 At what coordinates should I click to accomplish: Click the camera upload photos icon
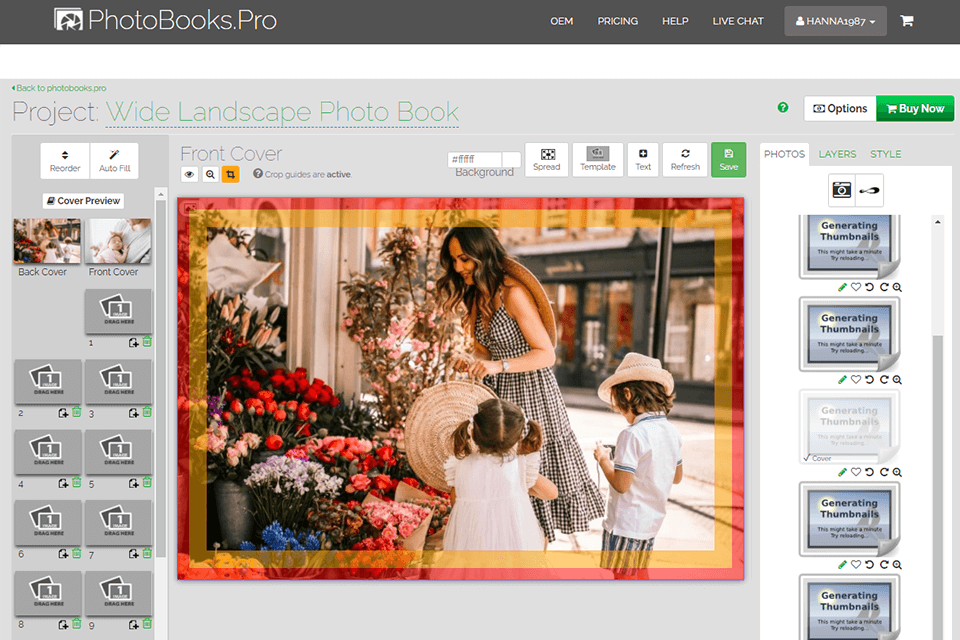coord(842,190)
